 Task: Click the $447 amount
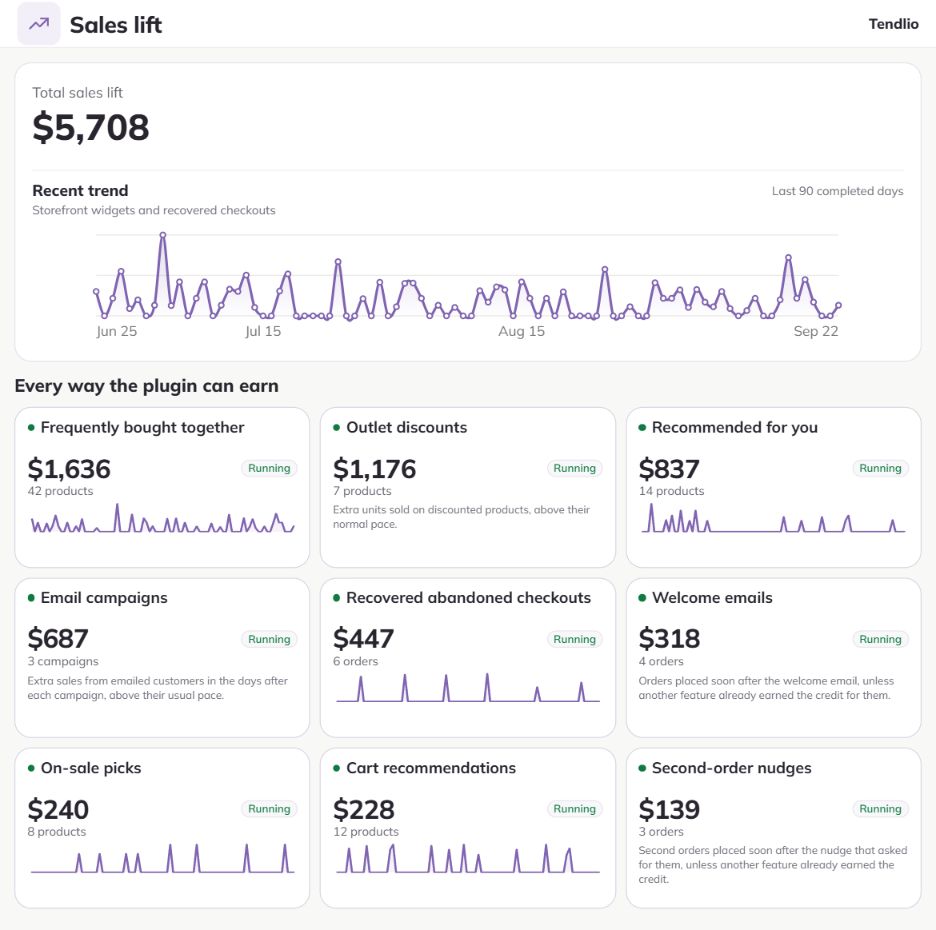(x=363, y=639)
